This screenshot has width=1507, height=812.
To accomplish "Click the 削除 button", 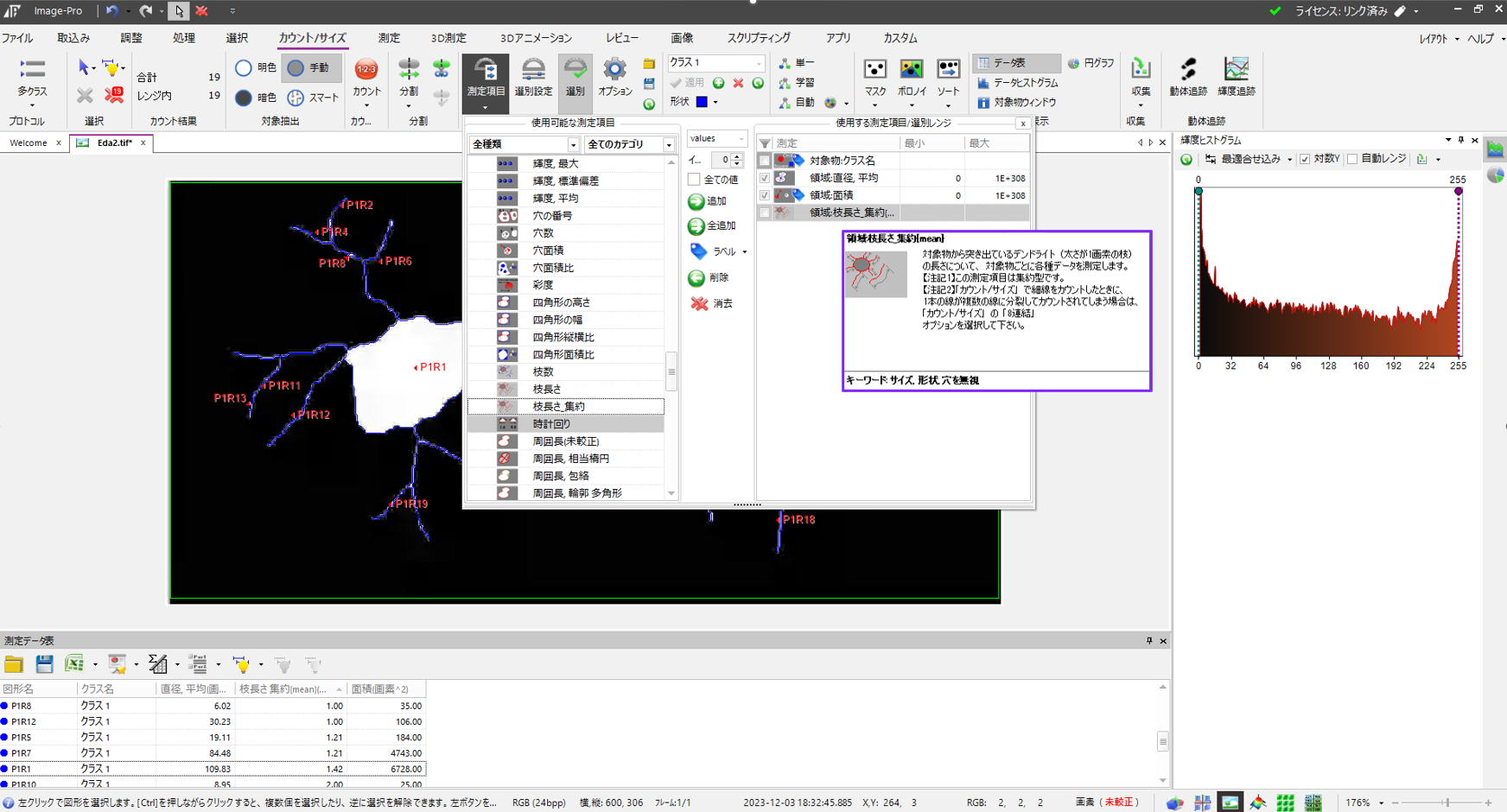I will click(x=709, y=278).
